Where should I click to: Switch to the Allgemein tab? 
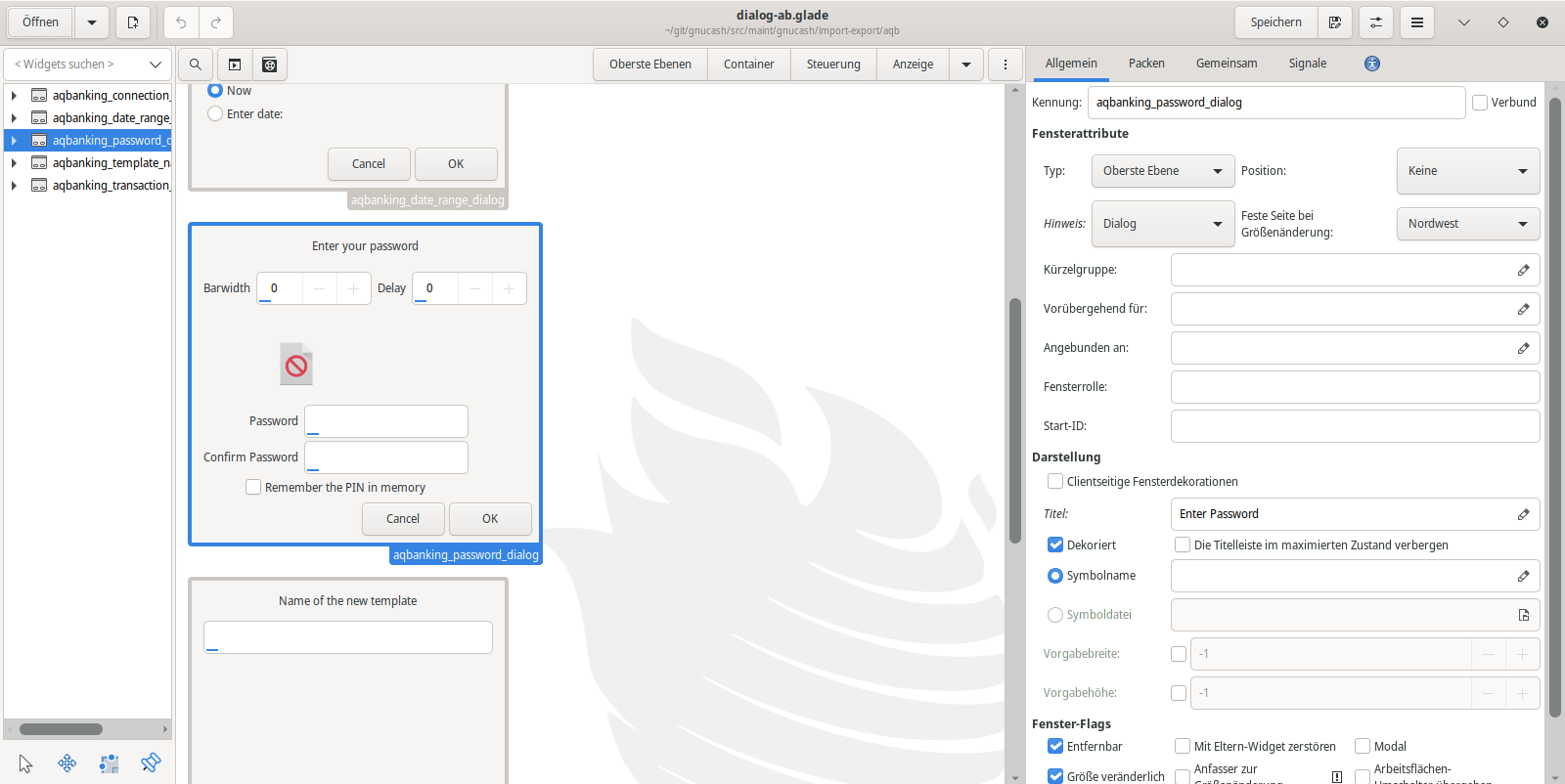click(1071, 64)
